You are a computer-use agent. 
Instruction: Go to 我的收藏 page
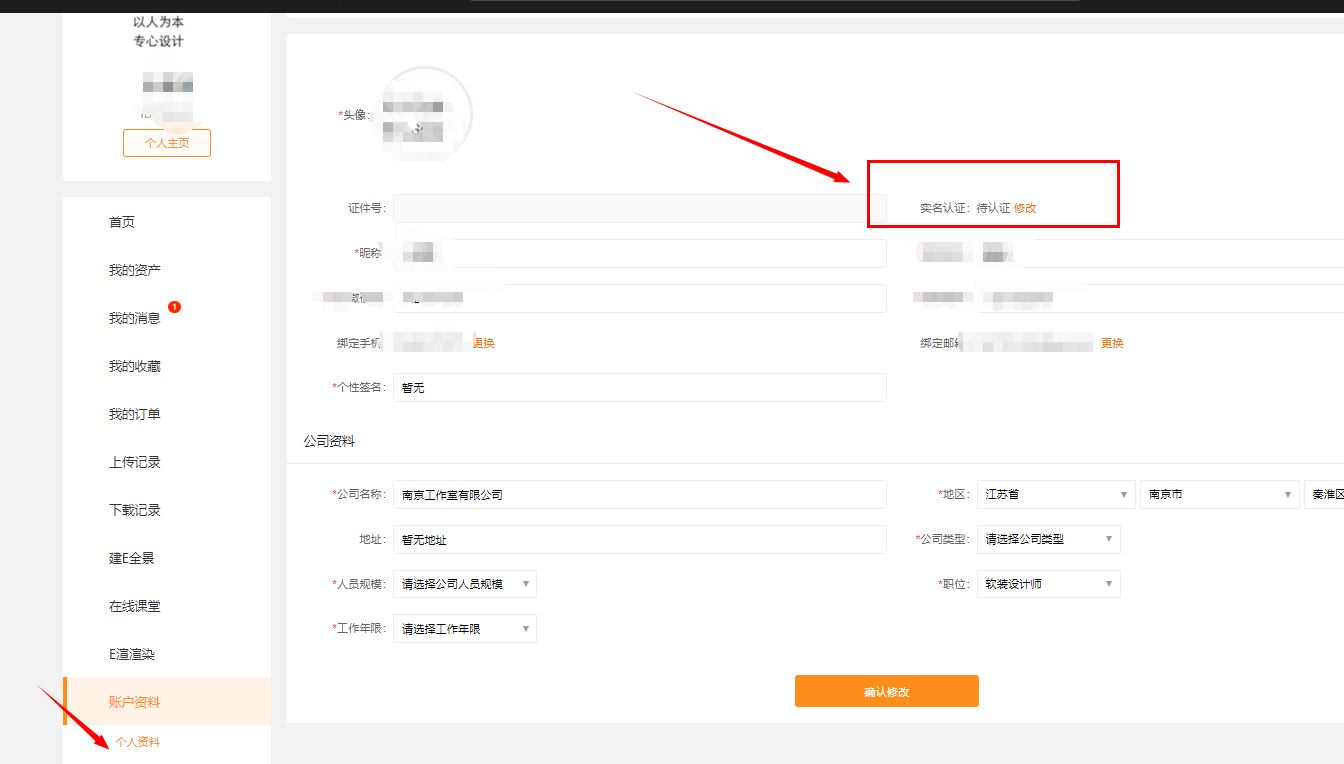pyautogui.click(x=135, y=366)
